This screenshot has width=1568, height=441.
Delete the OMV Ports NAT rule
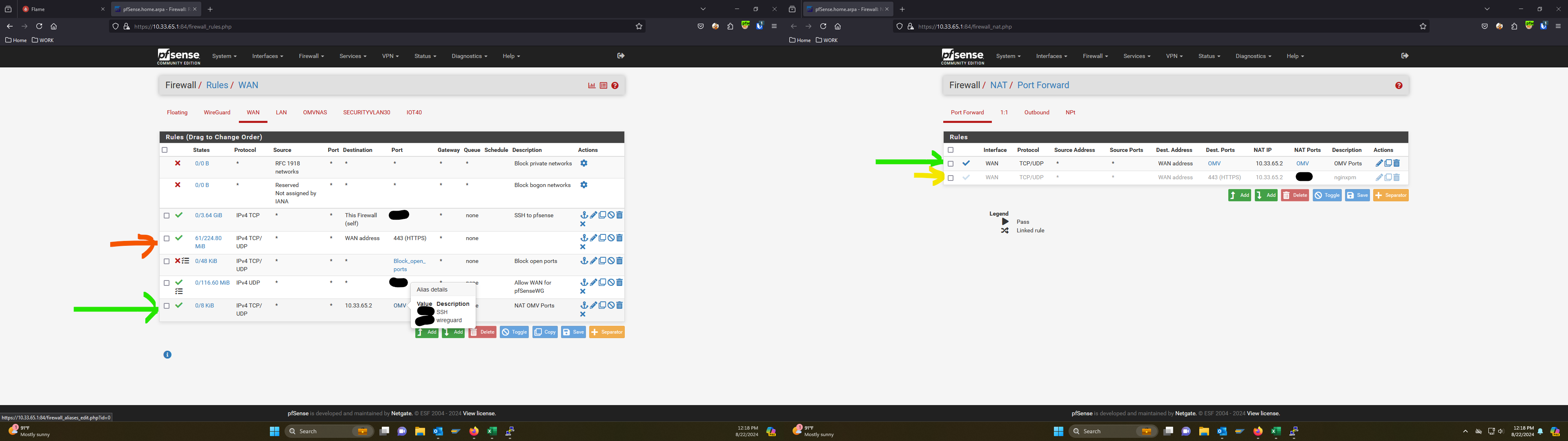[x=1396, y=163]
